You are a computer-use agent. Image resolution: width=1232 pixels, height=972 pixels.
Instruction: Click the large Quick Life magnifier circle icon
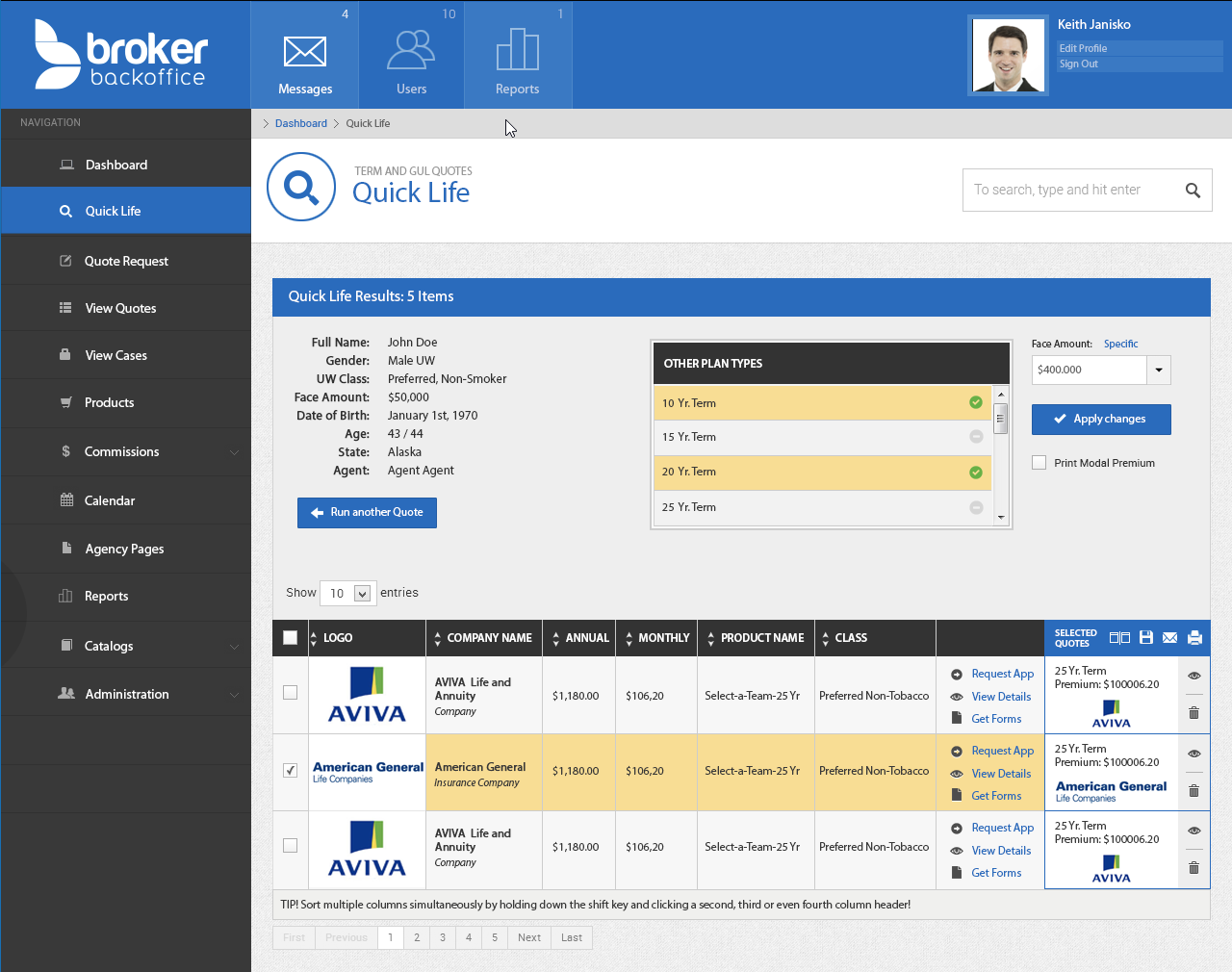tap(301, 187)
